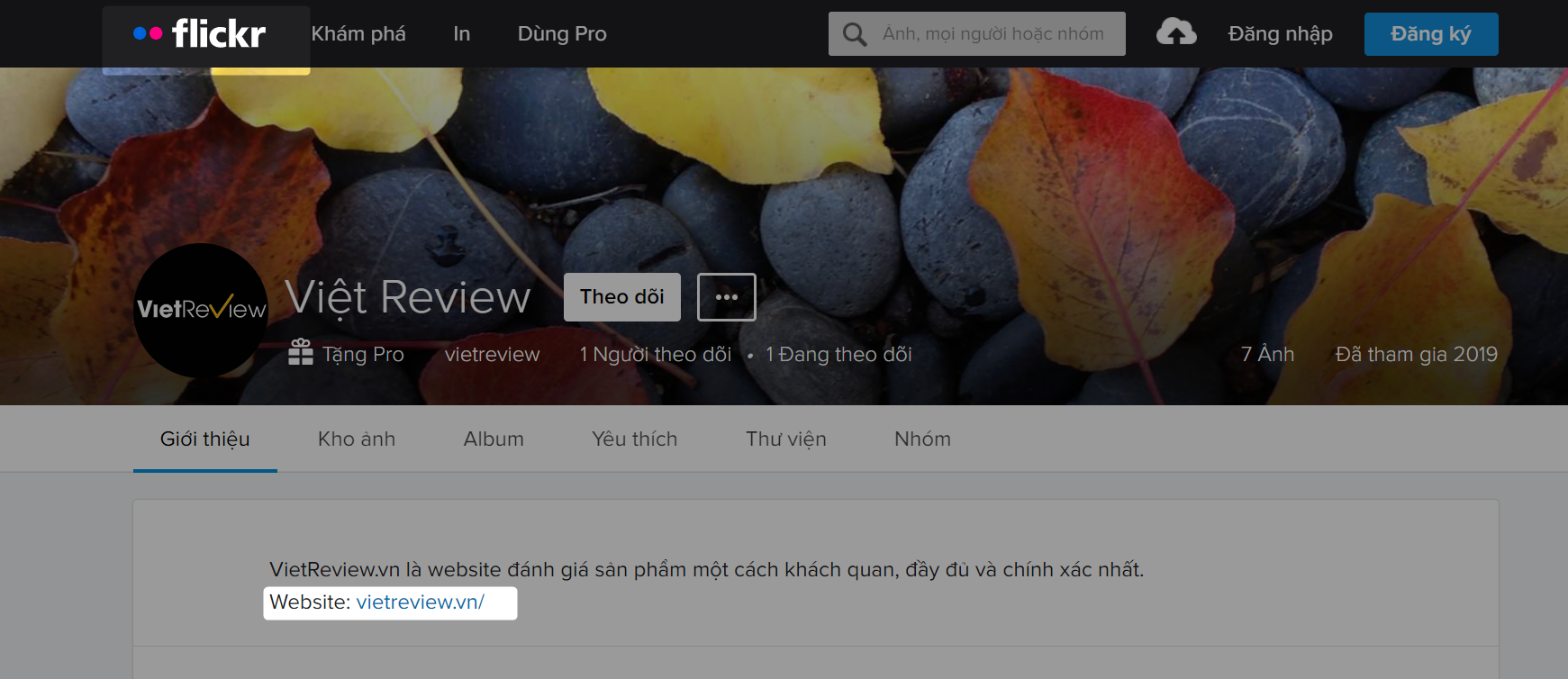Click the Đăng ký button
Image resolution: width=1568 pixels, height=679 pixels.
(x=1431, y=34)
